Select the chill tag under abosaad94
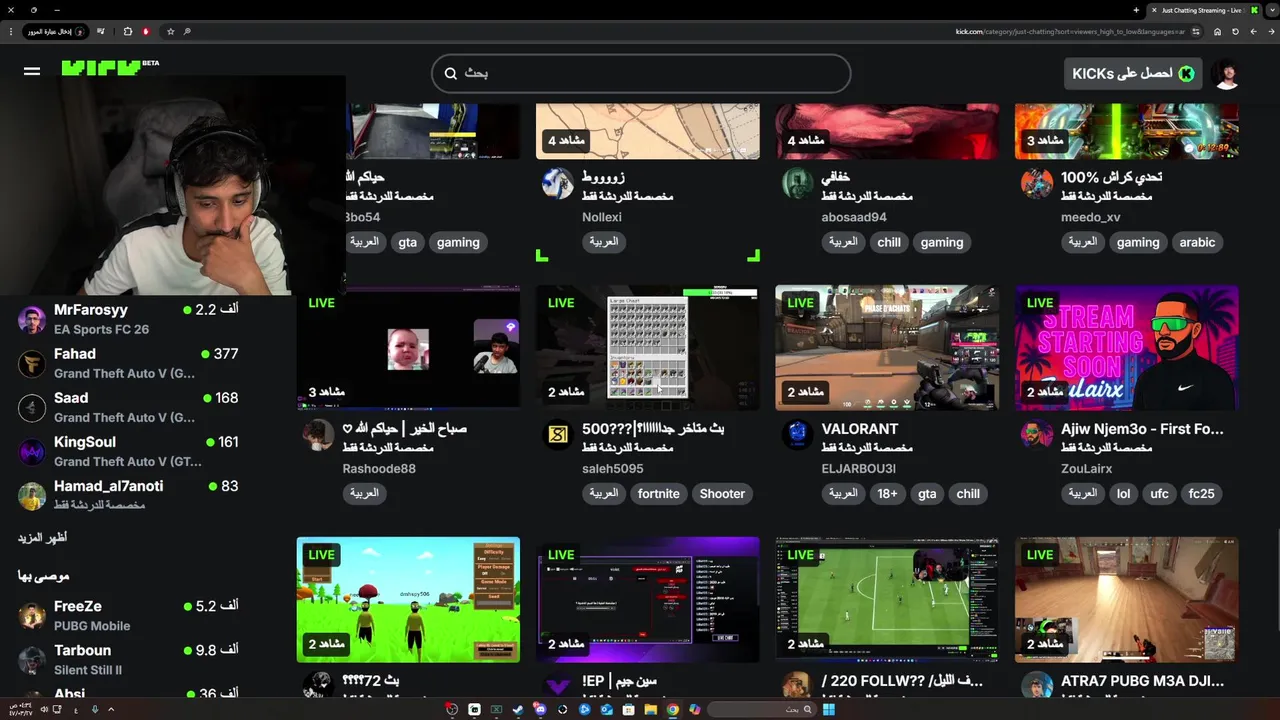Viewport: 1280px width, 720px height. 889,242
